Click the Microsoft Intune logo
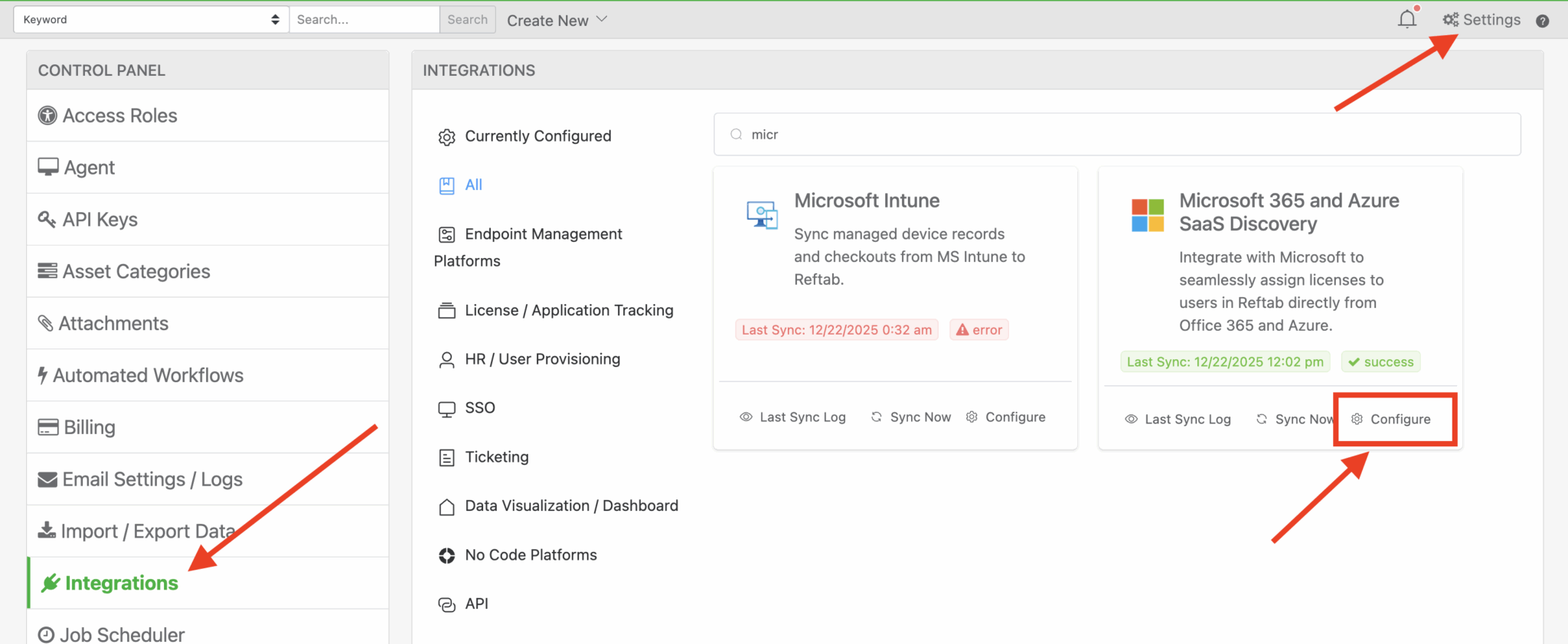 [762, 215]
